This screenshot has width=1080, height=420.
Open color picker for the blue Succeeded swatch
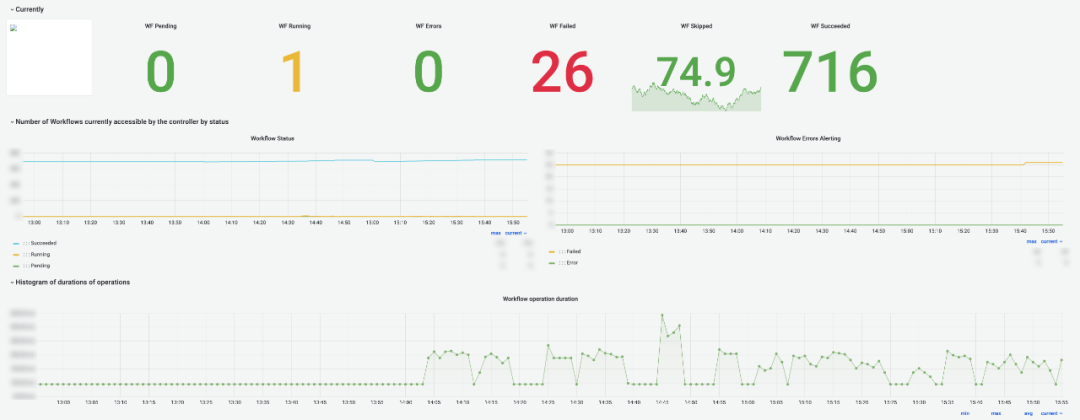(x=16, y=243)
